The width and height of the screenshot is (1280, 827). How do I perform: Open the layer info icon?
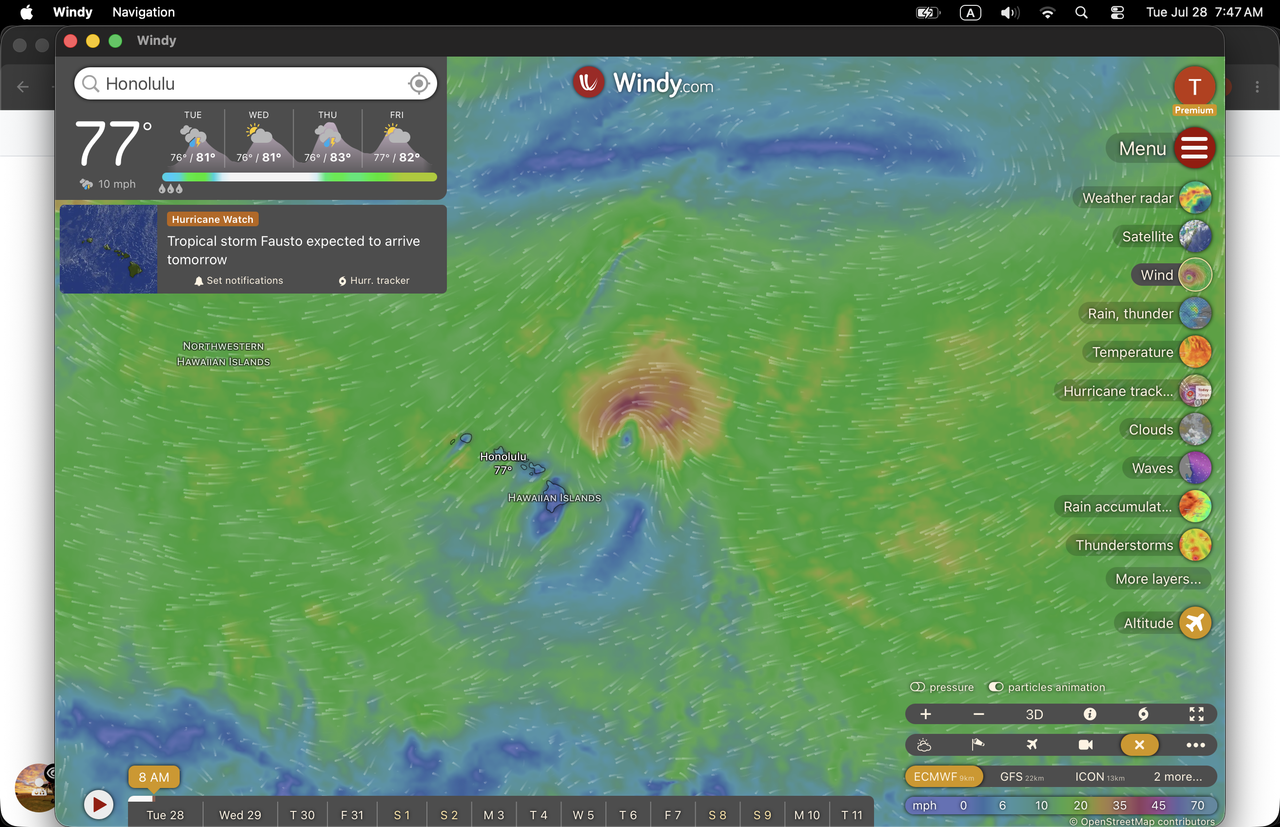pyautogui.click(x=1090, y=714)
